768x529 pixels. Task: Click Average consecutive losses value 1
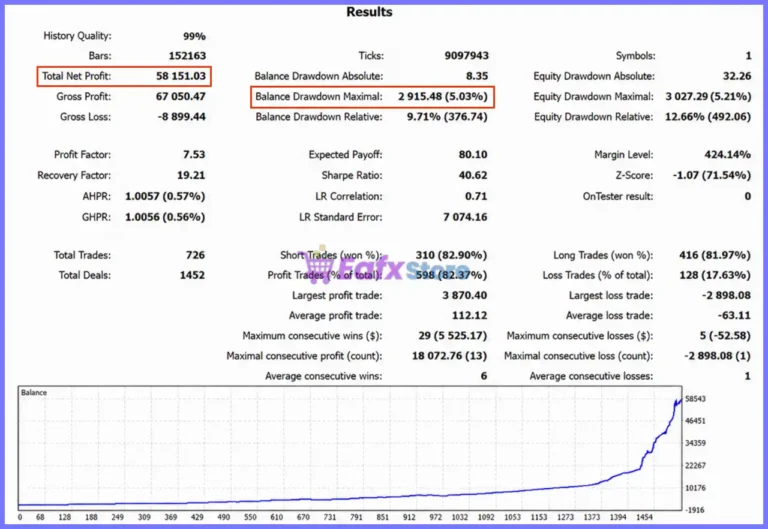[748, 376]
